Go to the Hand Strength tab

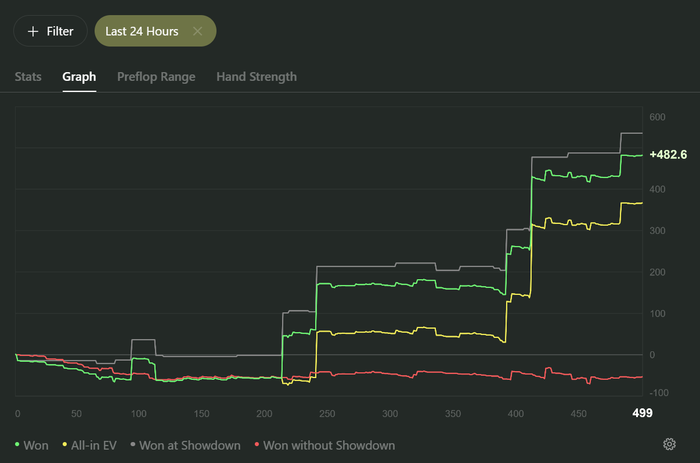click(x=256, y=76)
